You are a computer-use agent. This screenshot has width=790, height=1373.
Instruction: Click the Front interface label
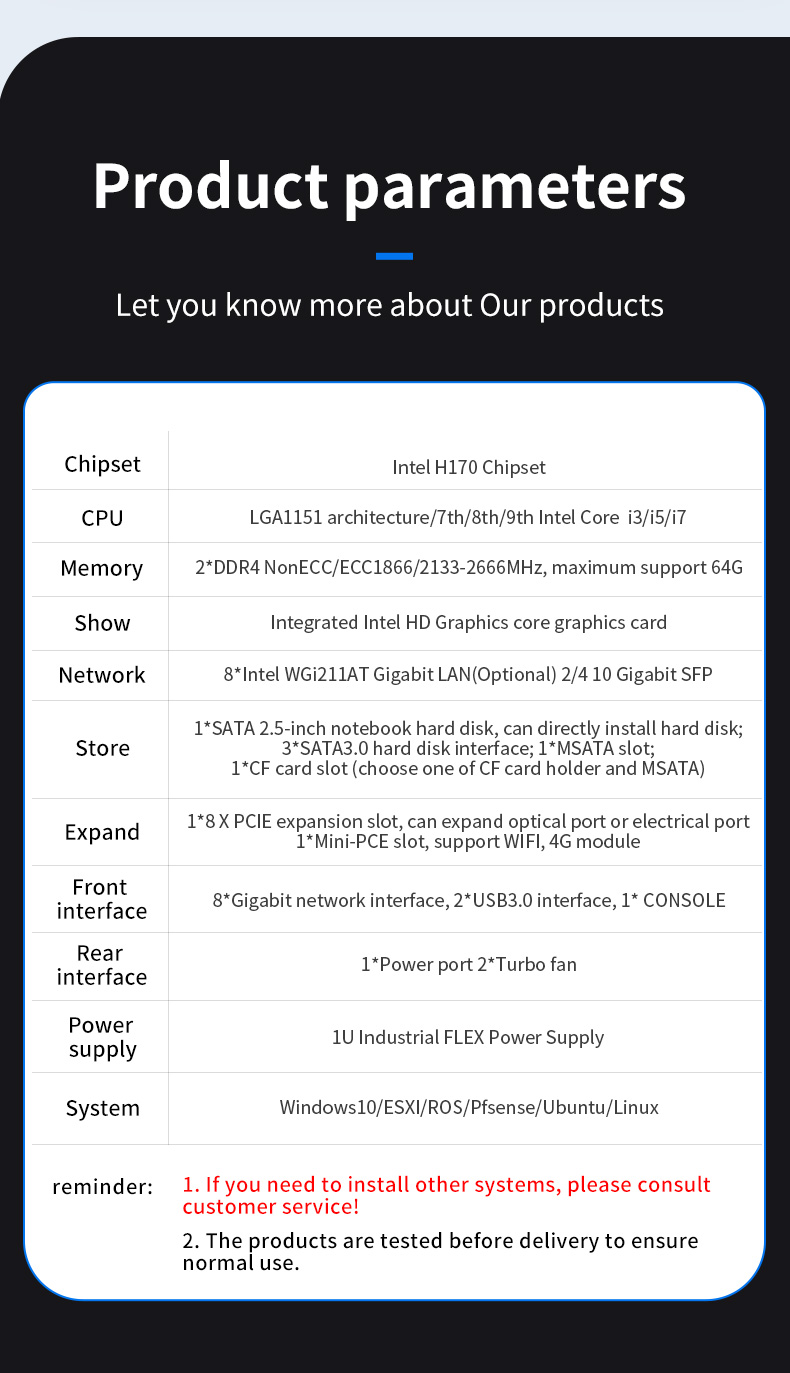click(x=102, y=899)
